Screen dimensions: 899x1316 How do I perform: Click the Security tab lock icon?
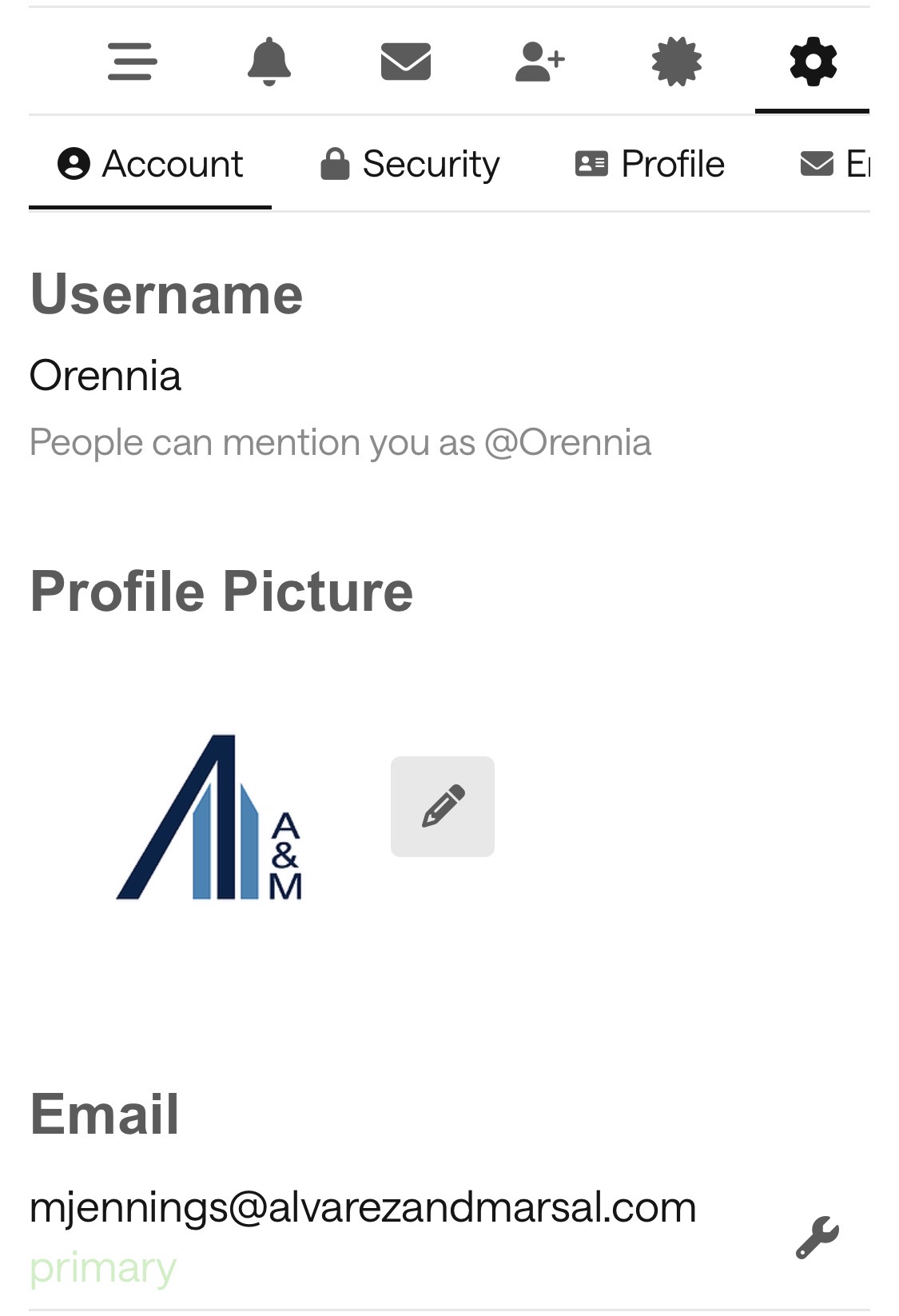[335, 164]
